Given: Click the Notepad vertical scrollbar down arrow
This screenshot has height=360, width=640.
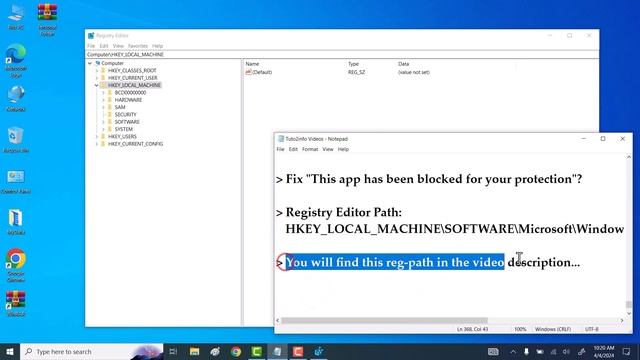Looking at the screenshot, I should tap(629, 313).
